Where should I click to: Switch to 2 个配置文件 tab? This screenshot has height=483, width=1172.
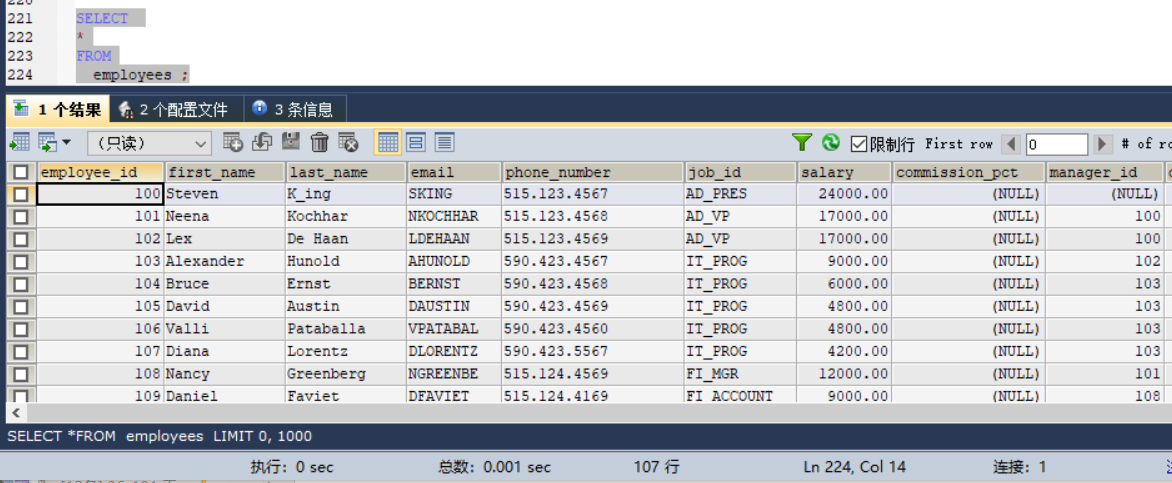(176, 110)
